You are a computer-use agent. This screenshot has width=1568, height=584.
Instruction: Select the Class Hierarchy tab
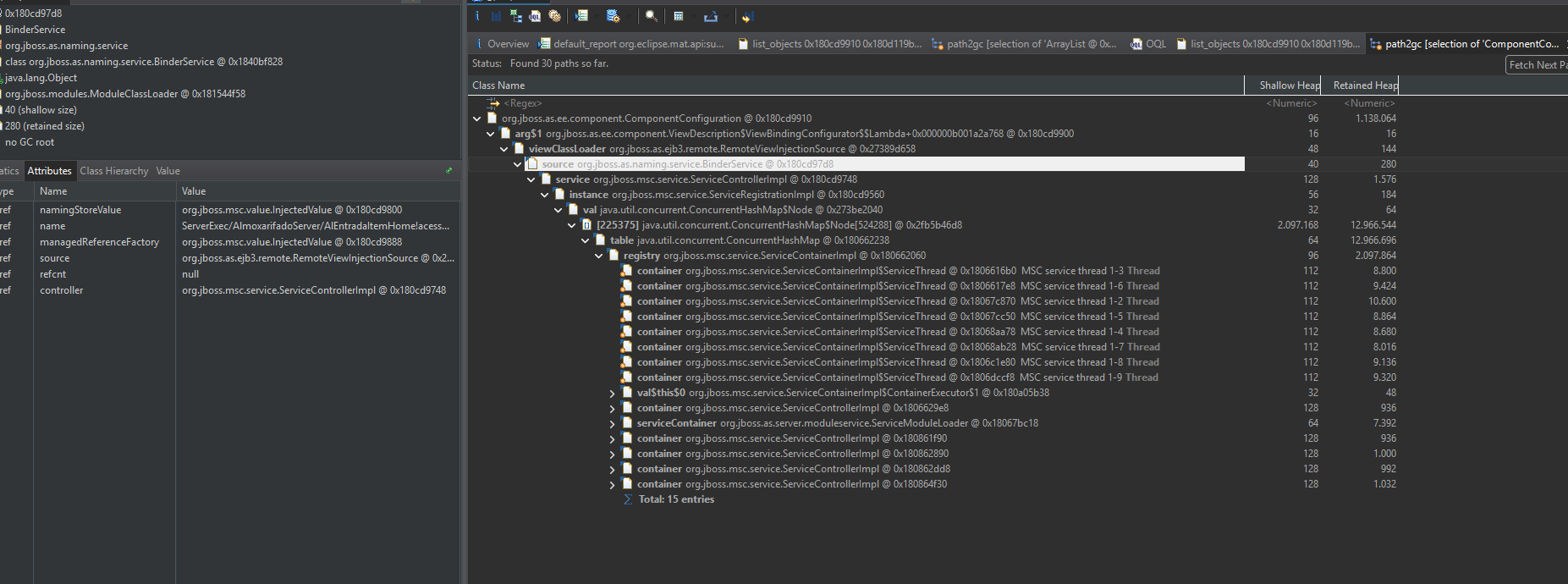click(x=114, y=171)
